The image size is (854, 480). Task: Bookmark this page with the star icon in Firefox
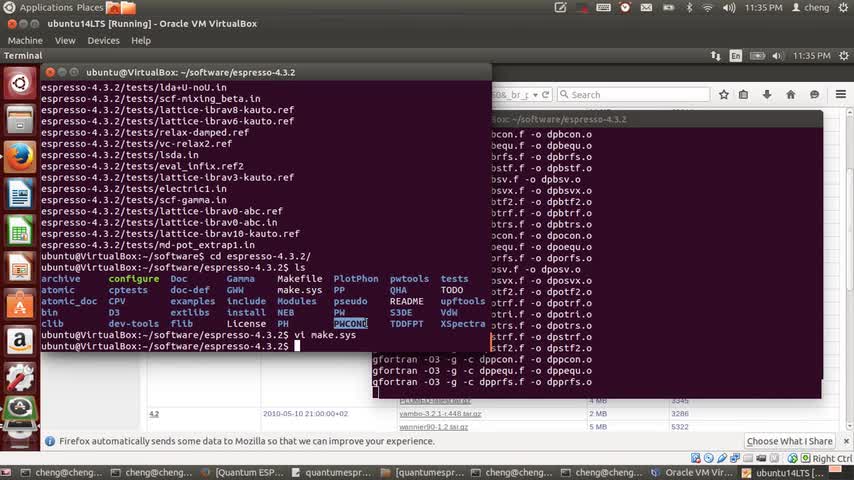coord(723,95)
